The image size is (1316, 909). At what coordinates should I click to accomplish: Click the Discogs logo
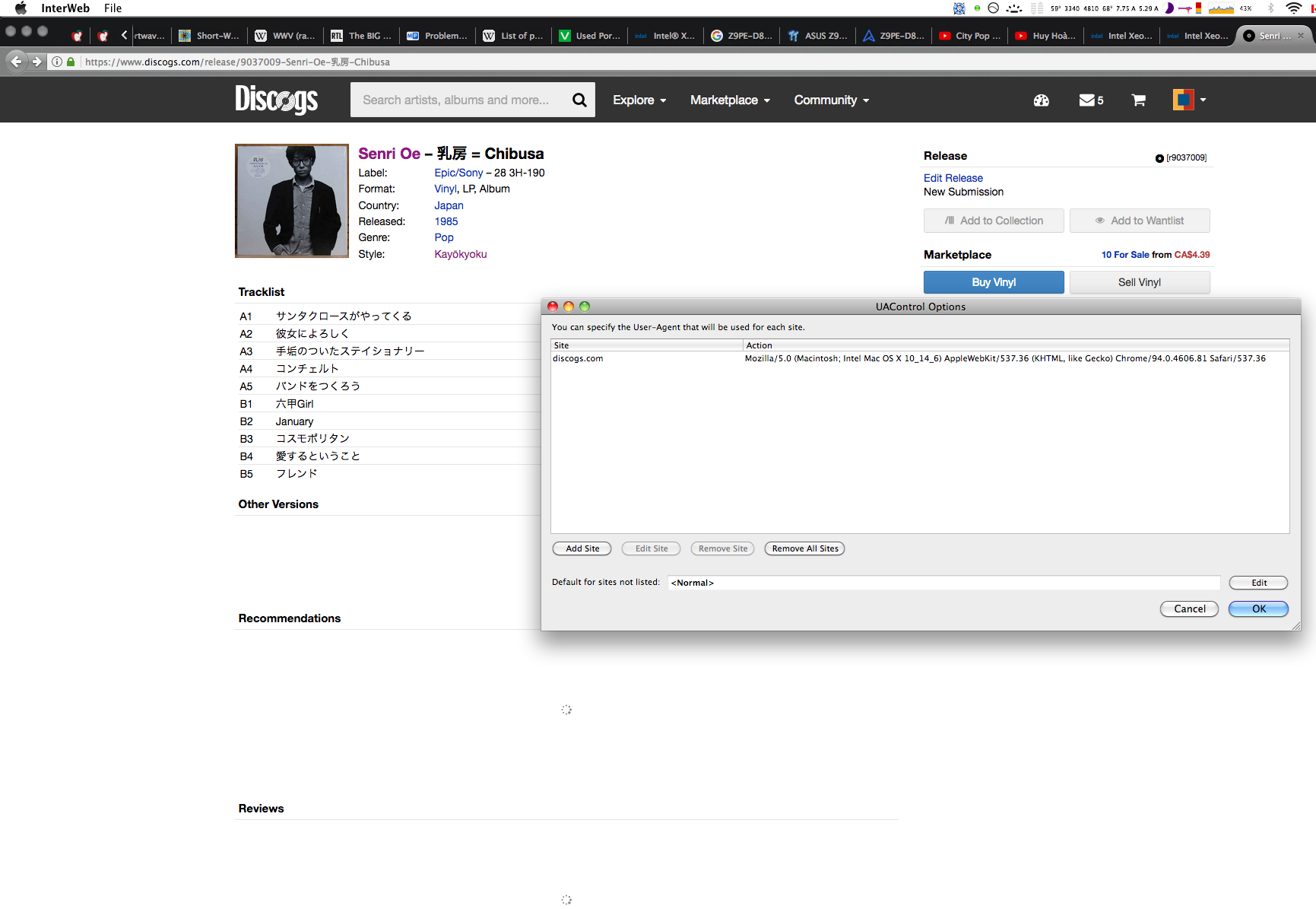pos(277,100)
